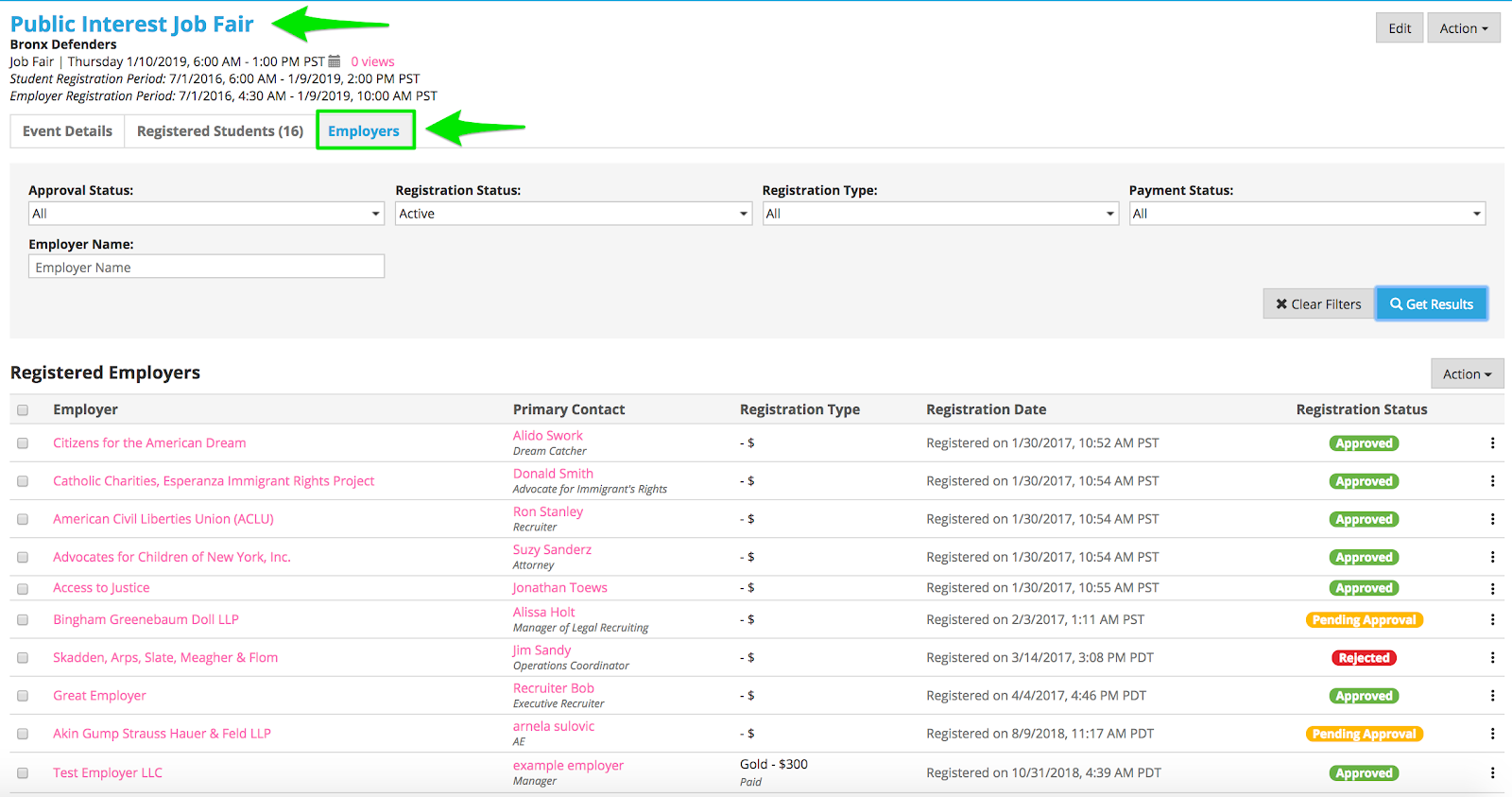Click the calendar icon next to event time

(335, 61)
